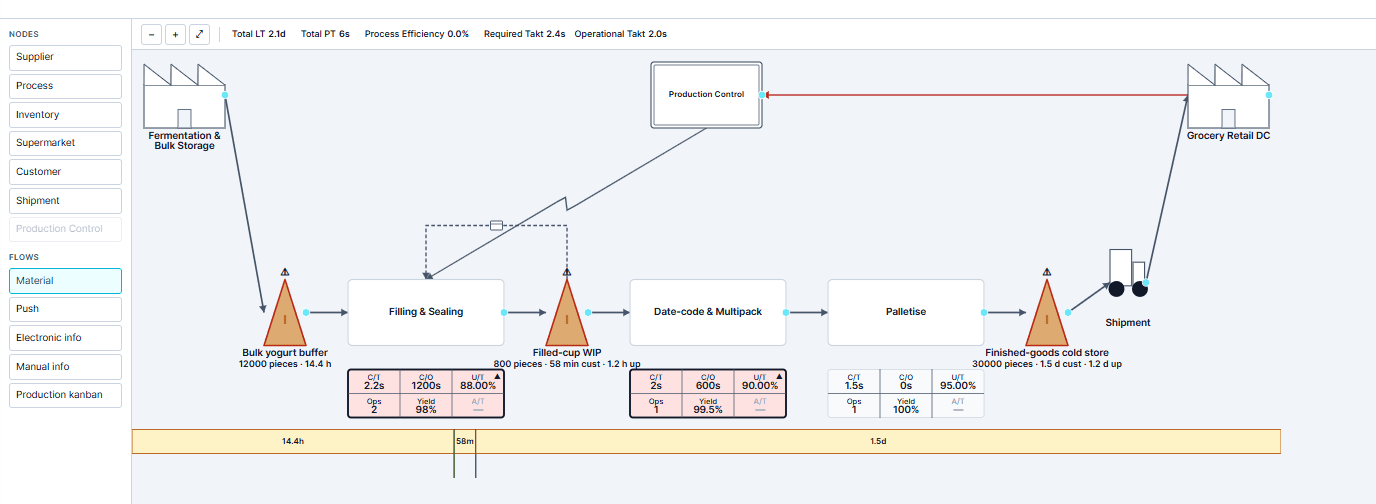Select the Filling & Sealing process box

click(426, 312)
